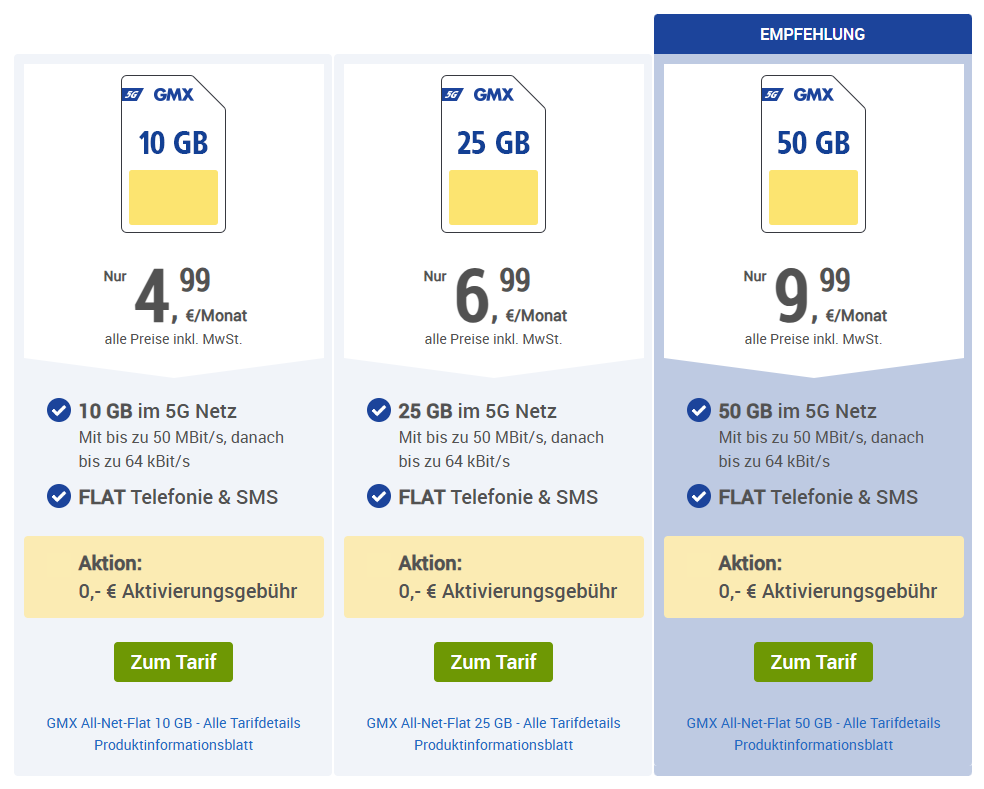Image resolution: width=984 pixels, height=789 pixels.
Task: Click the checkmark beside 50 GB im 5G Netz
Action: coord(699,411)
